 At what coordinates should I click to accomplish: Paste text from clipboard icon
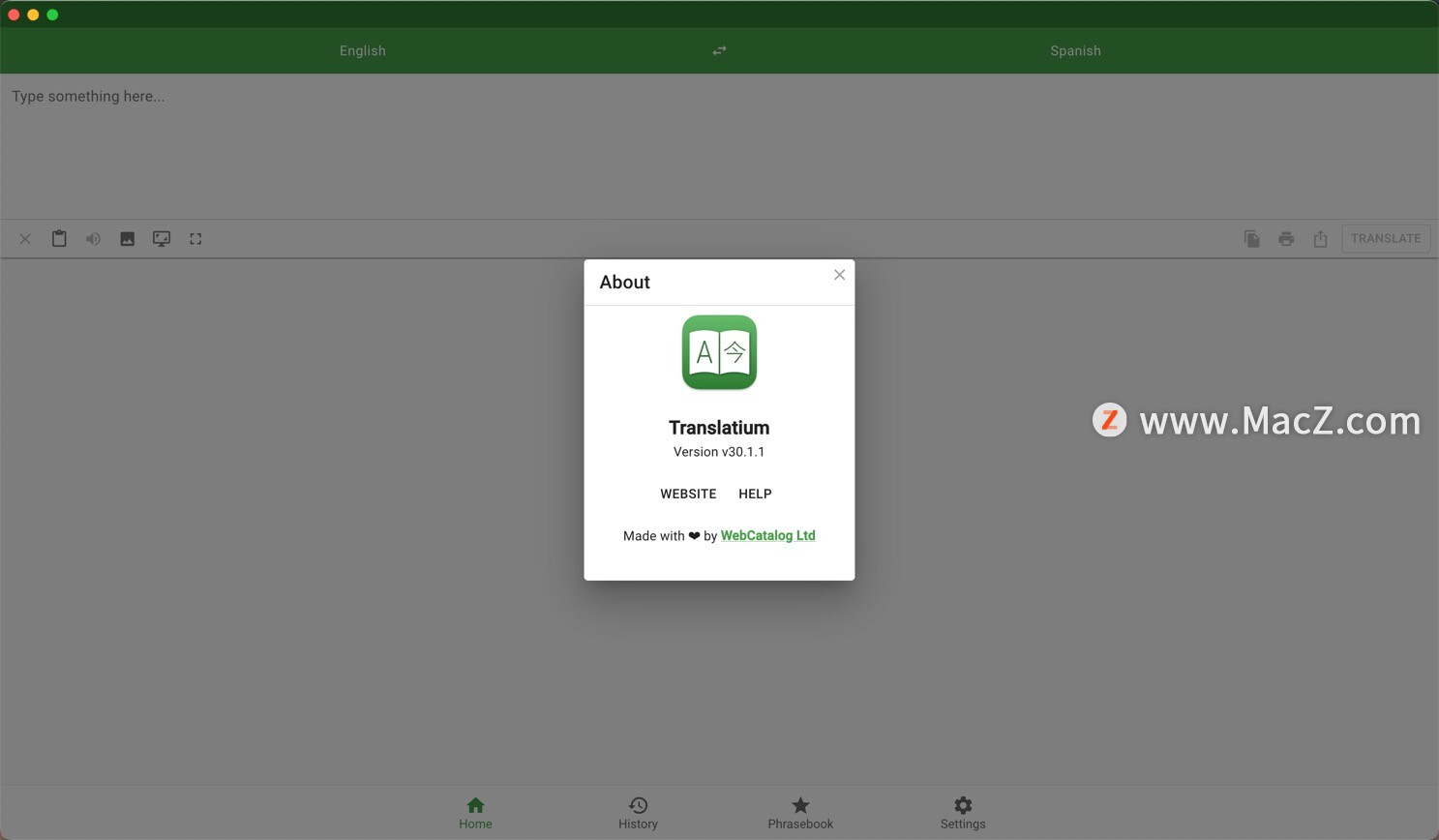[x=59, y=238]
